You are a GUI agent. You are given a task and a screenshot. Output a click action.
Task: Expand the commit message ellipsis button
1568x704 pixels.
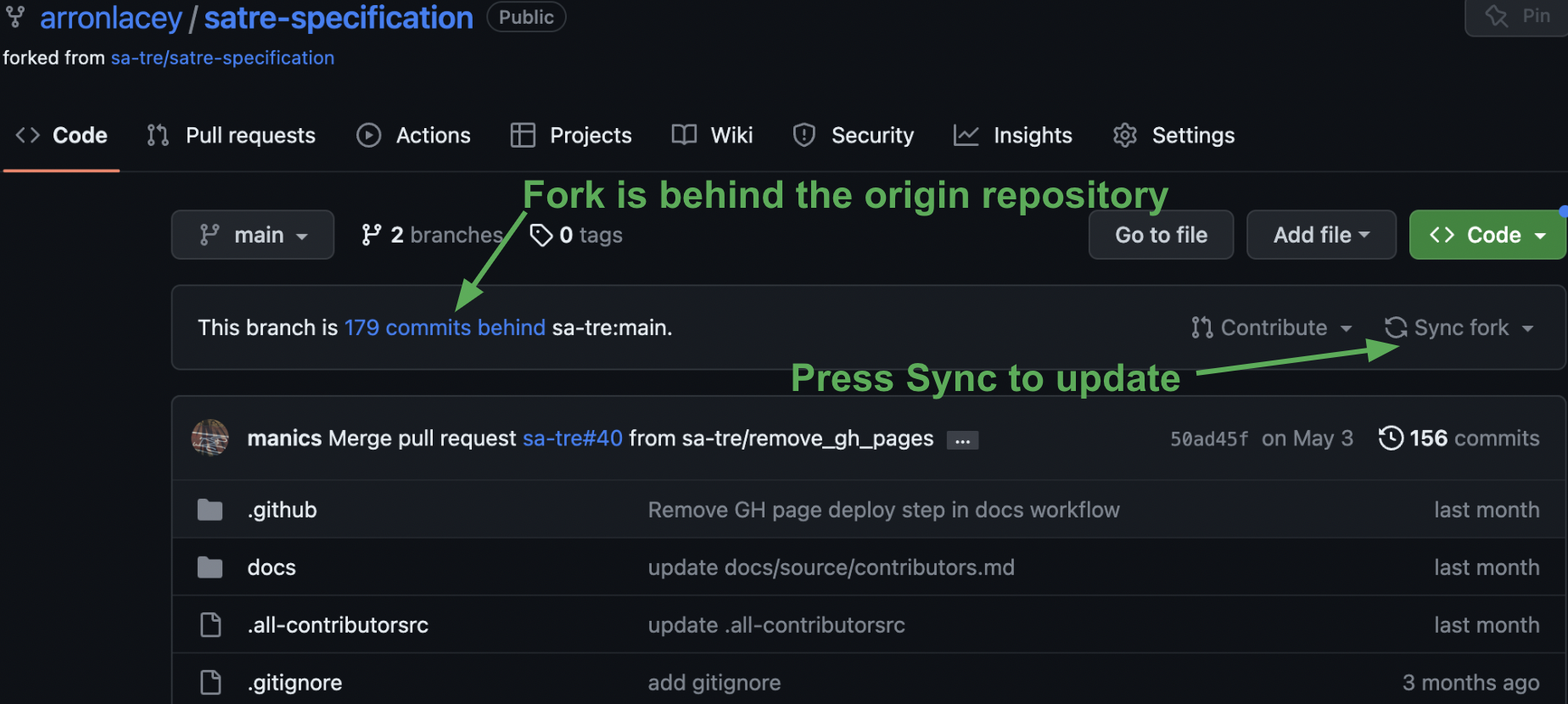pyautogui.click(x=962, y=440)
